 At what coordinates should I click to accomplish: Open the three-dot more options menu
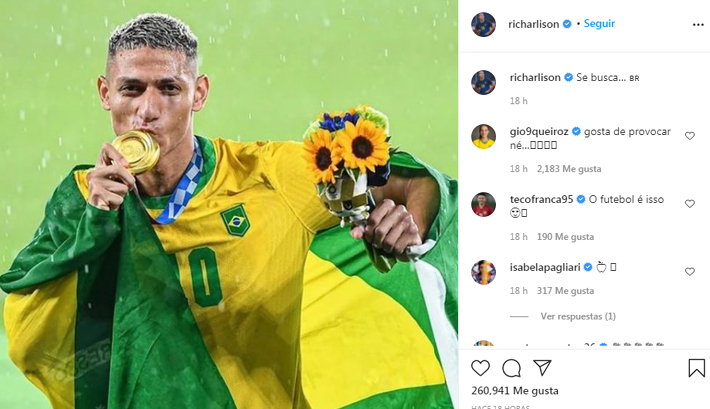click(698, 24)
